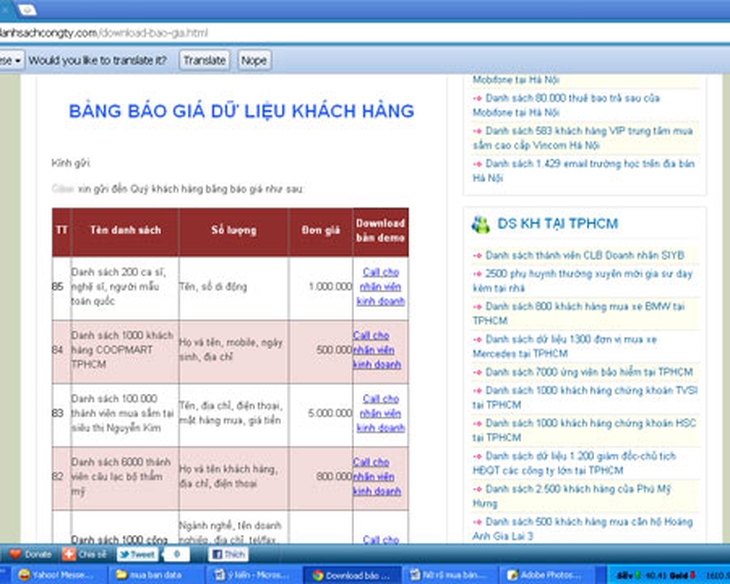This screenshot has height=584, width=730.
Task: Click the 'DS KH TẠI TPHCM' section title
Action: 558,224
